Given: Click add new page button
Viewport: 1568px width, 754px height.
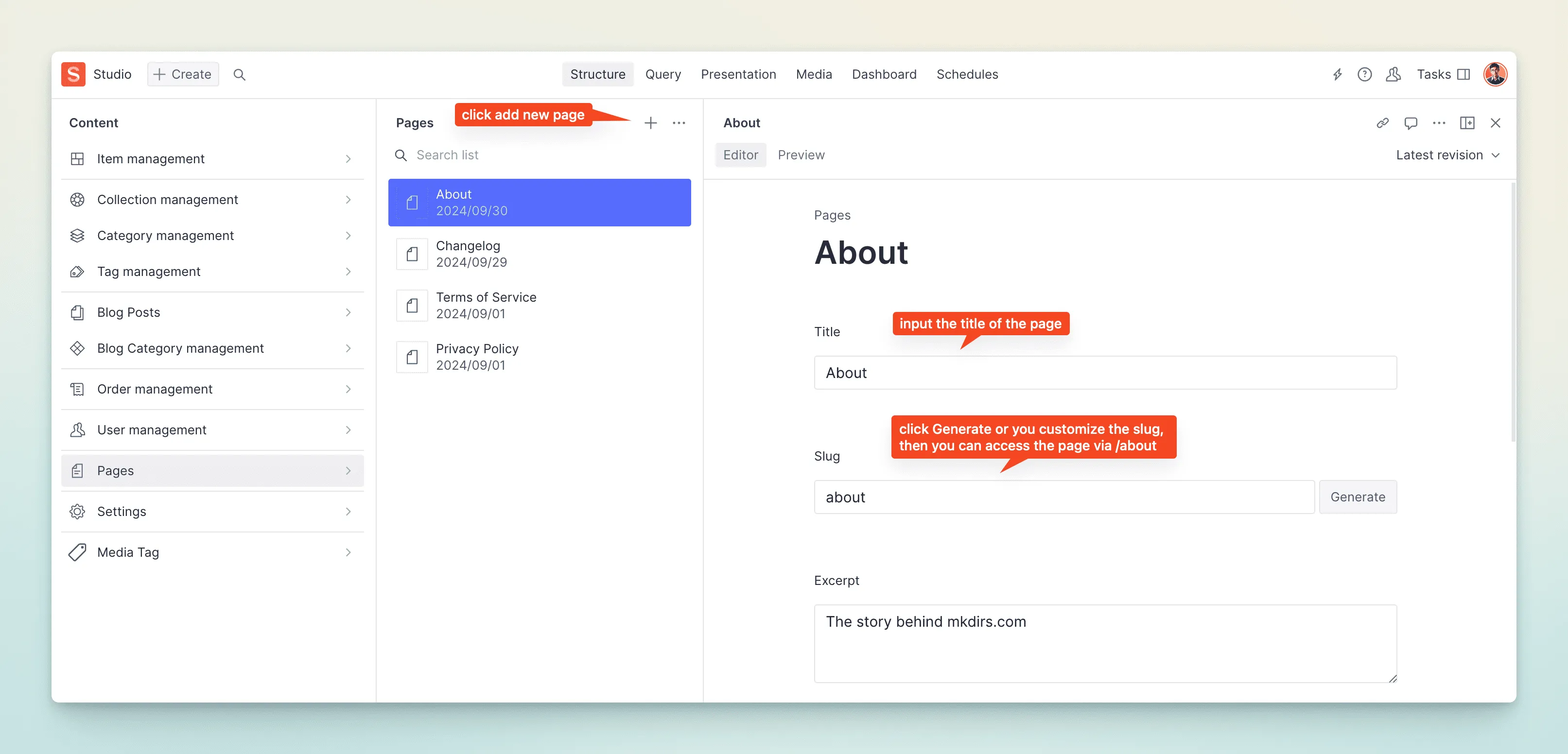Looking at the screenshot, I should pyautogui.click(x=650, y=123).
